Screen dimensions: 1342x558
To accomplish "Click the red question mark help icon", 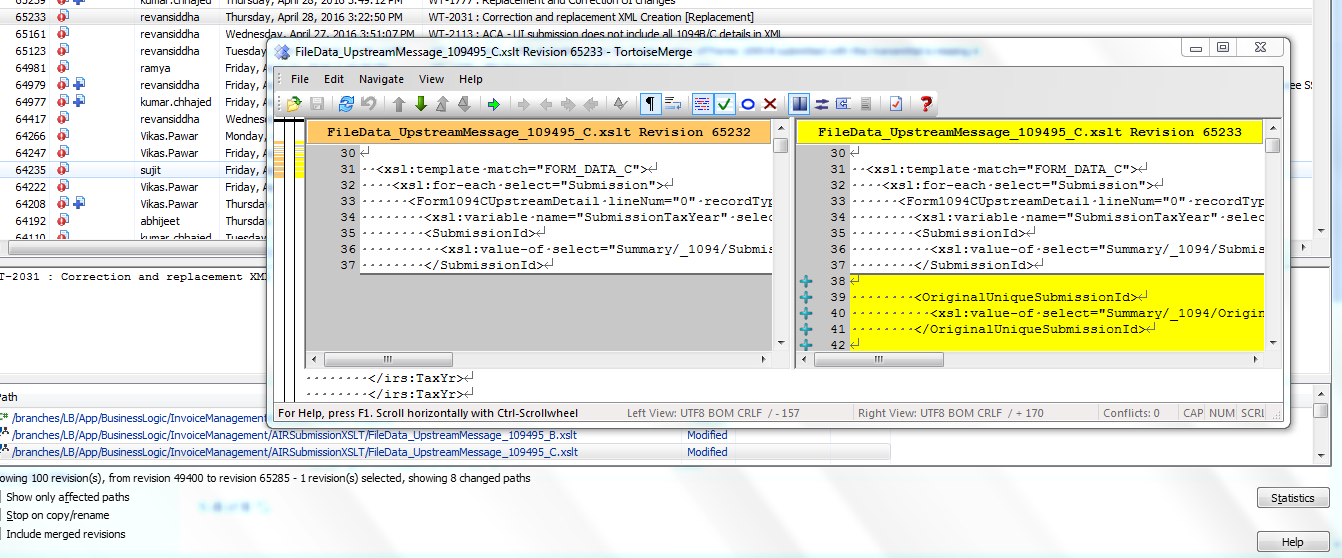I will point(926,104).
